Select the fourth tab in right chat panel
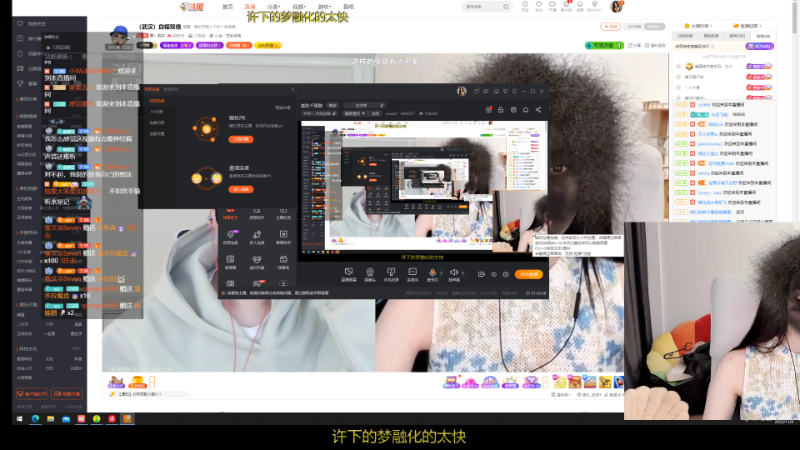Screen dimensions: 800x450 (x=763, y=36)
